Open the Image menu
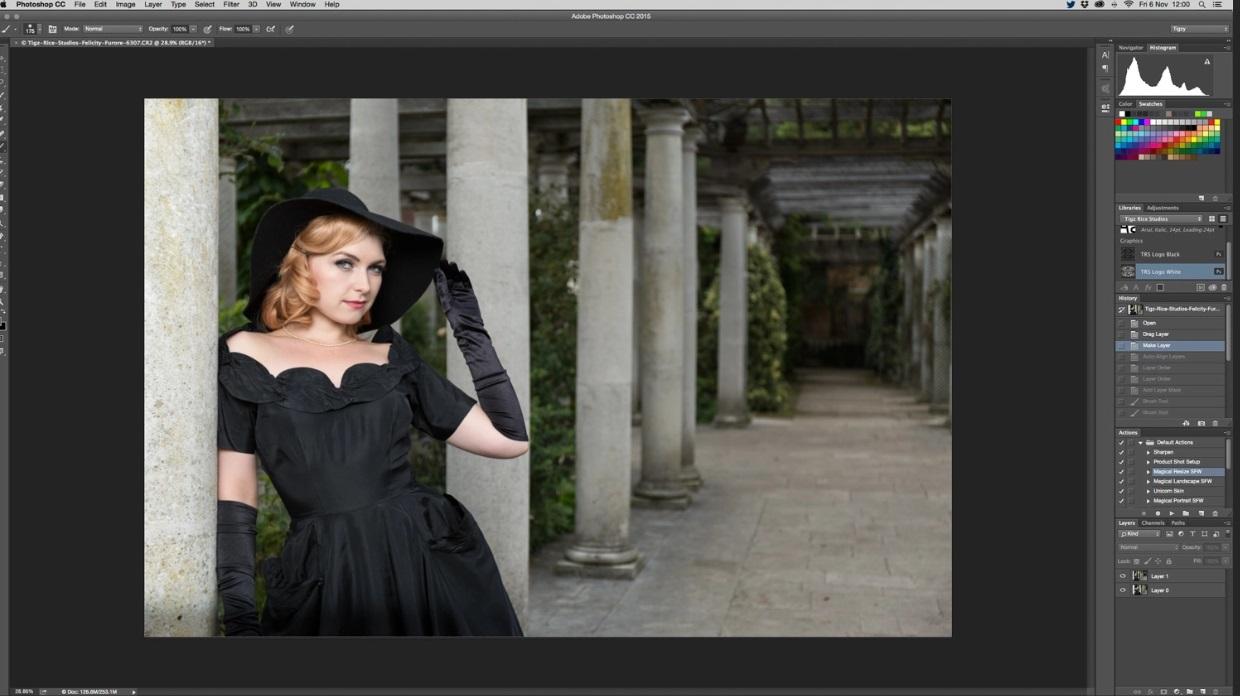1240x696 pixels. pyautogui.click(x=126, y=4)
